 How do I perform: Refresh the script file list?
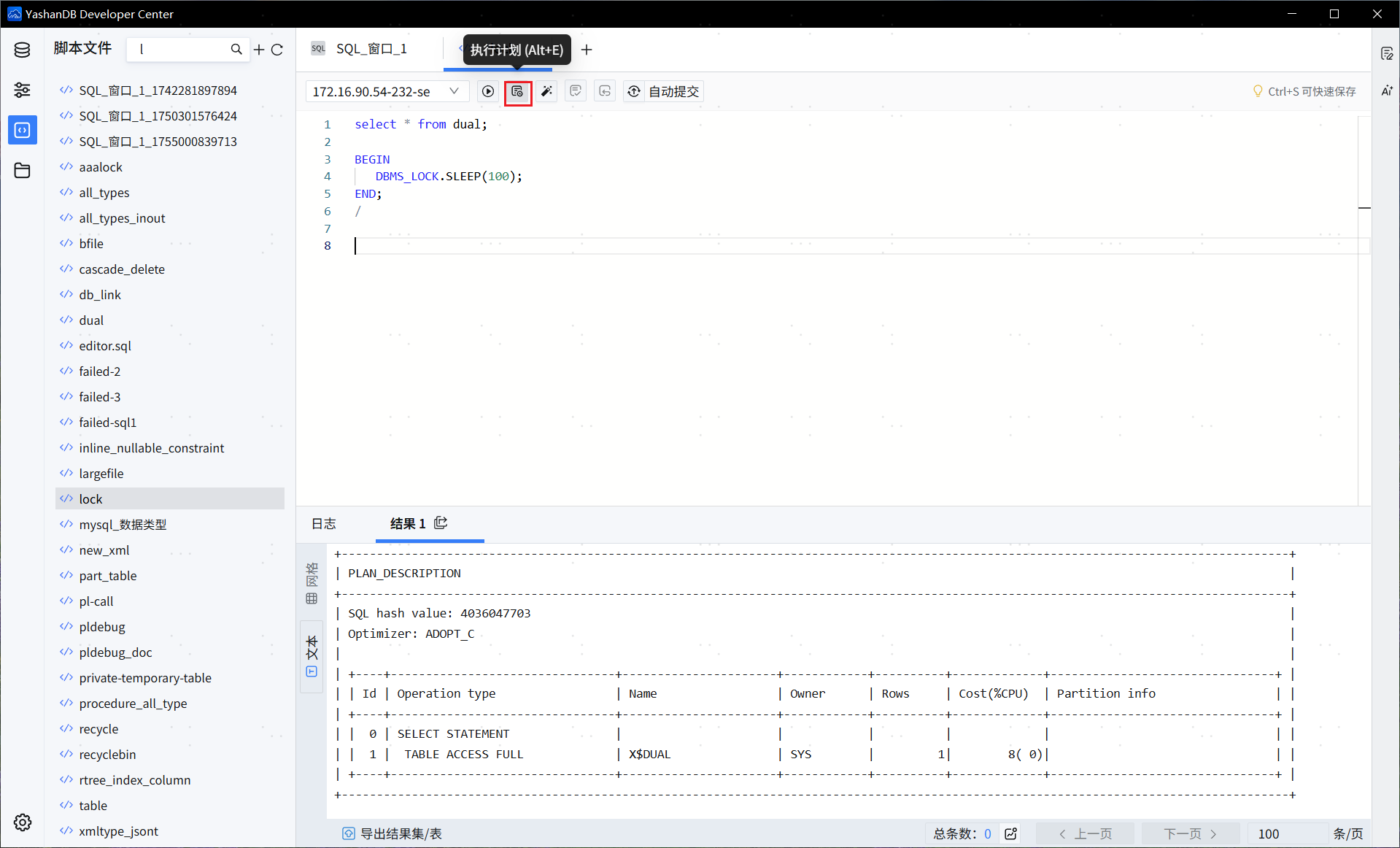(277, 50)
